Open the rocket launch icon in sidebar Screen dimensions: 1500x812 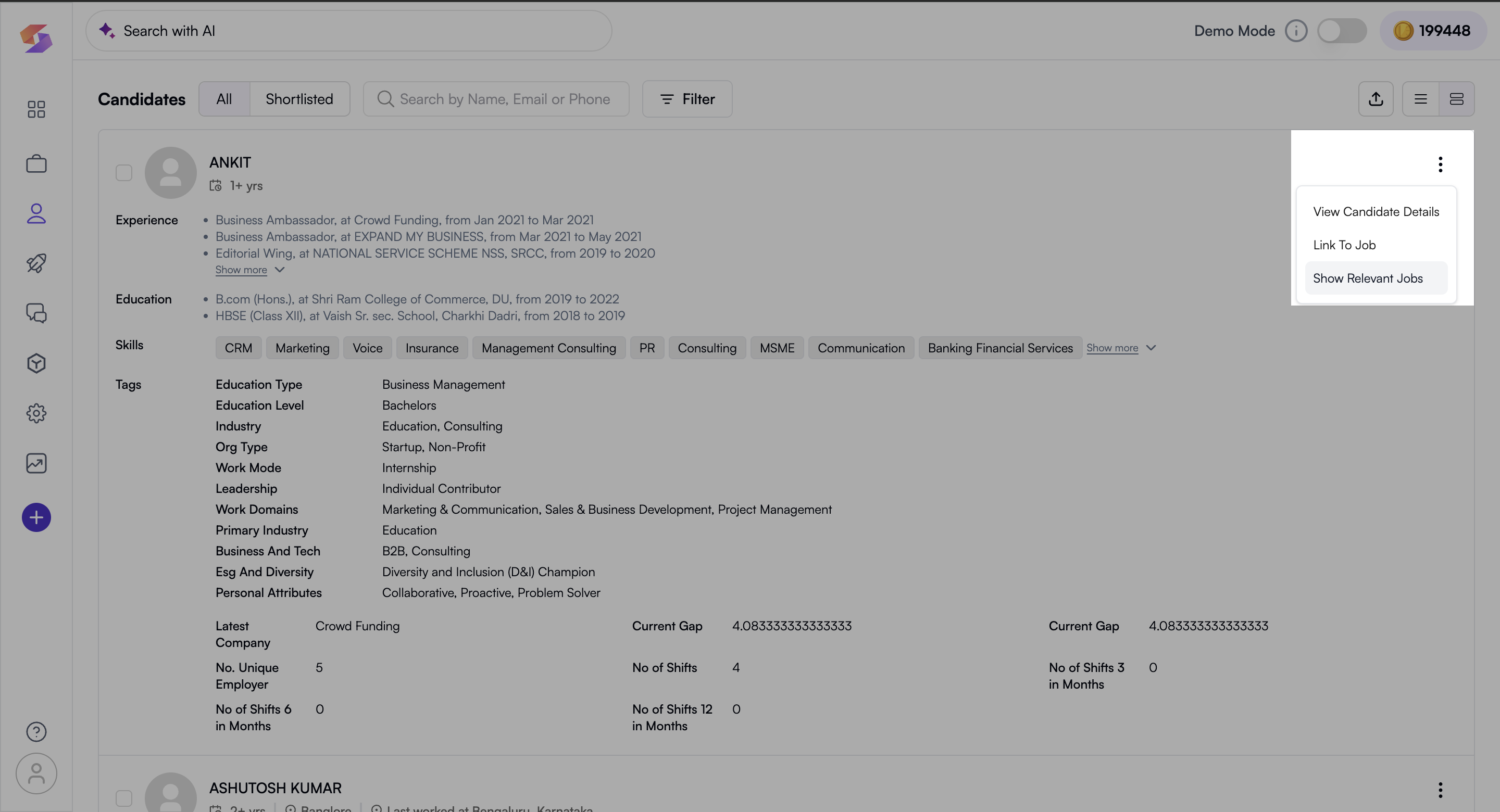(x=36, y=263)
